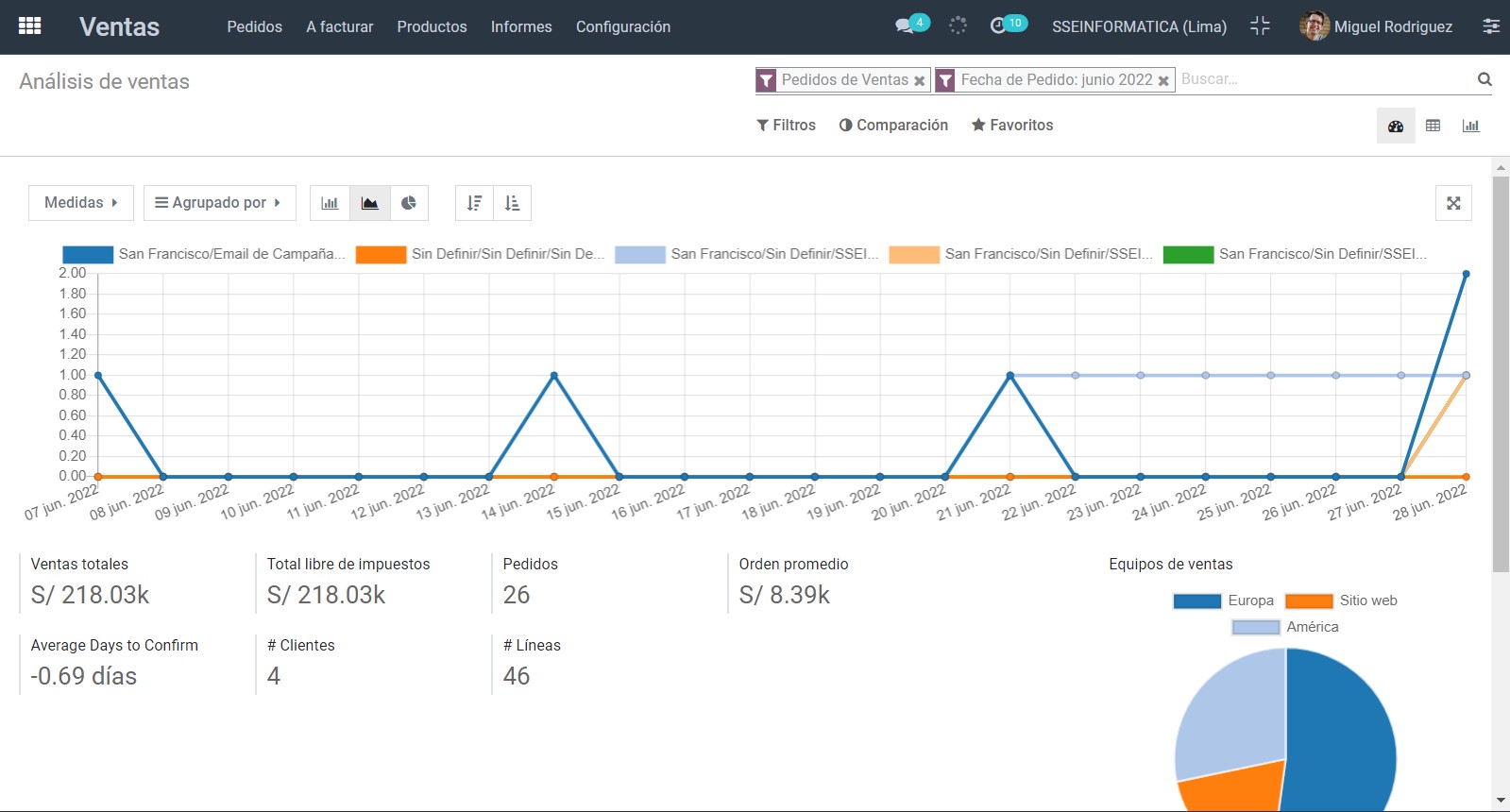1510x812 pixels.
Task: Open Agrupado por dropdown
Action: click(x=219, y=203)
